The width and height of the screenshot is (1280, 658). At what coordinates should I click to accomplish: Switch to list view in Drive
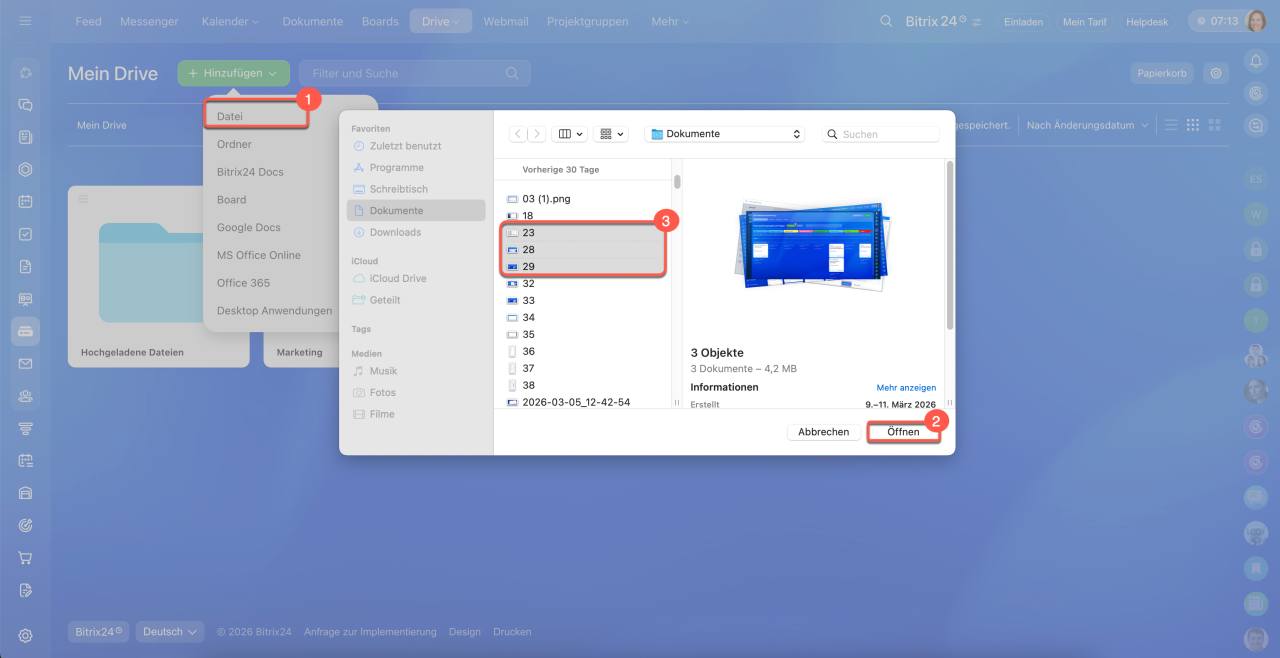click(1171, 125)
